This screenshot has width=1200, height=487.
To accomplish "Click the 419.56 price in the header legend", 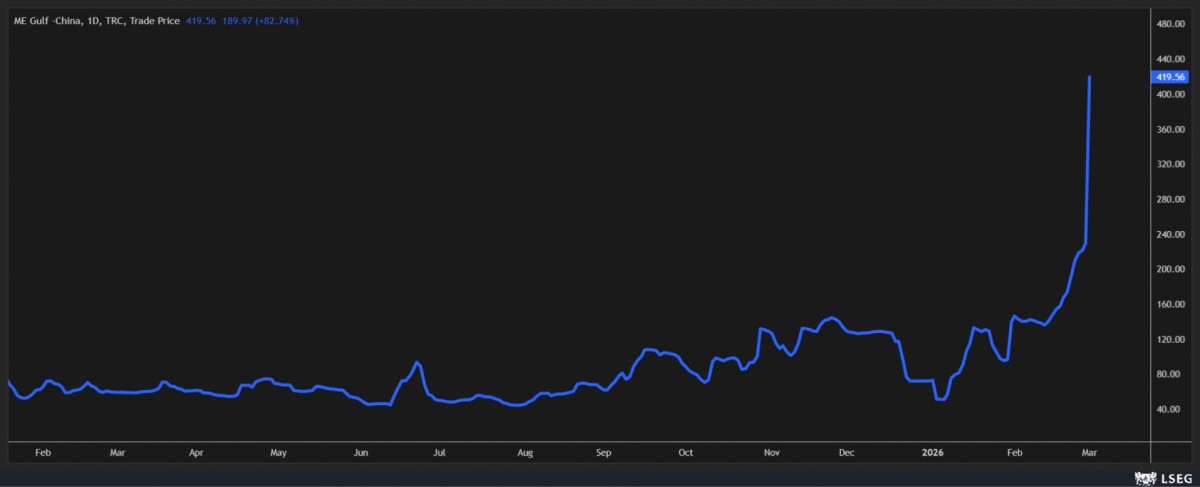I will point(197,20).
